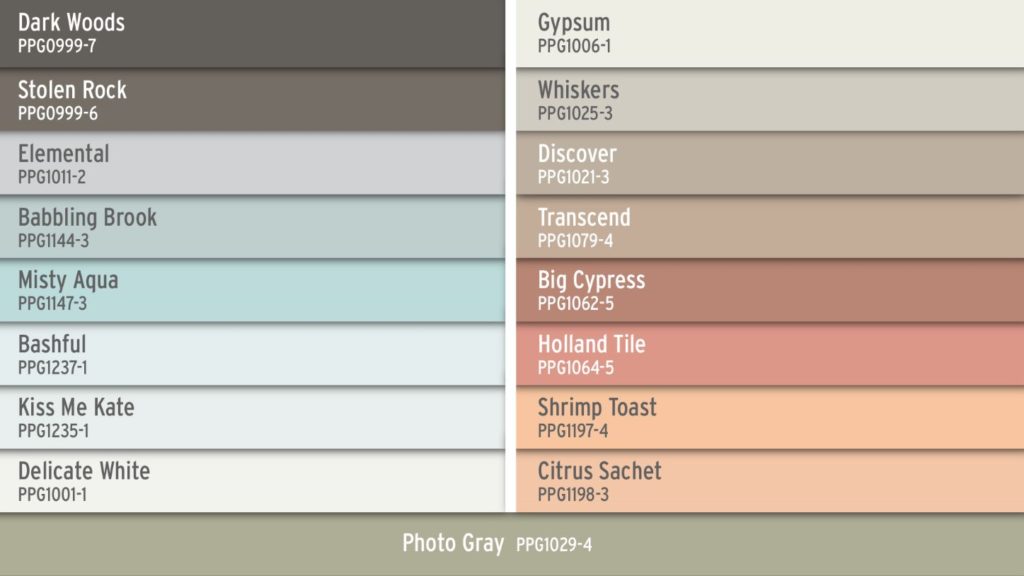Click the PPG1147-3 code under Misty Aqua
This screenshot has height=576, width=1024.
click(52, 304)
